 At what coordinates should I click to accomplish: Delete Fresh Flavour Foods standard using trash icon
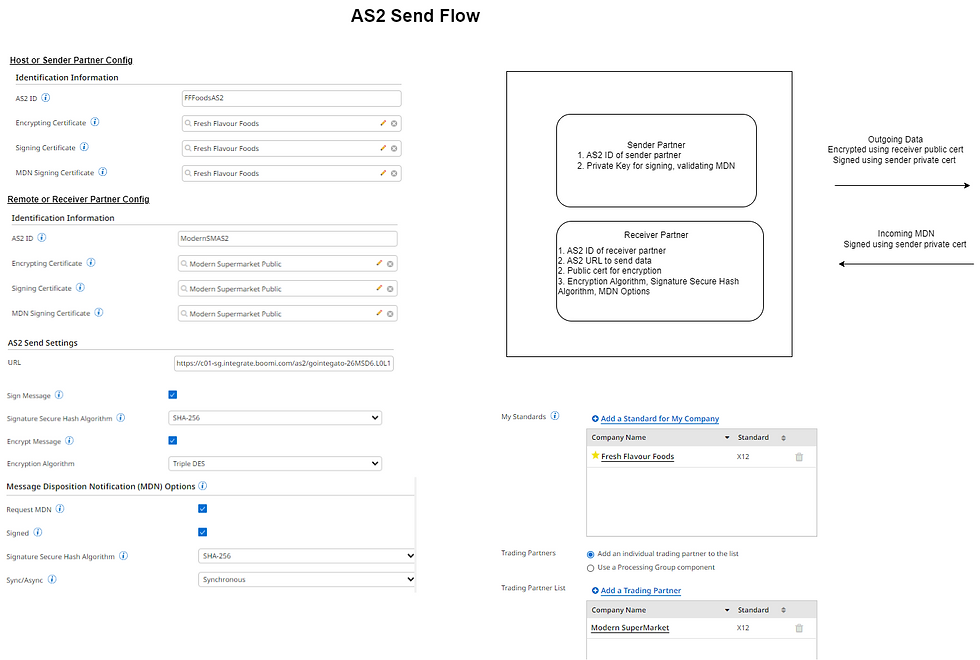798,457
